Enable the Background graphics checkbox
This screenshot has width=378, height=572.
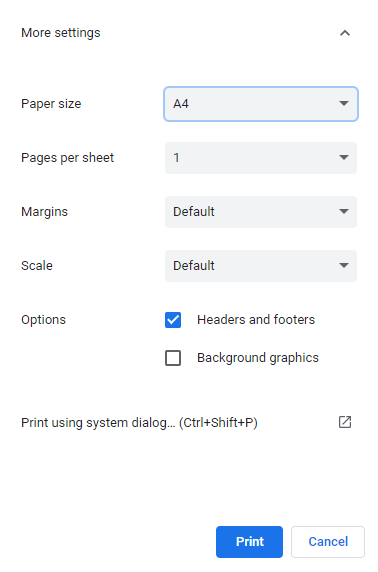pos(173,358)
